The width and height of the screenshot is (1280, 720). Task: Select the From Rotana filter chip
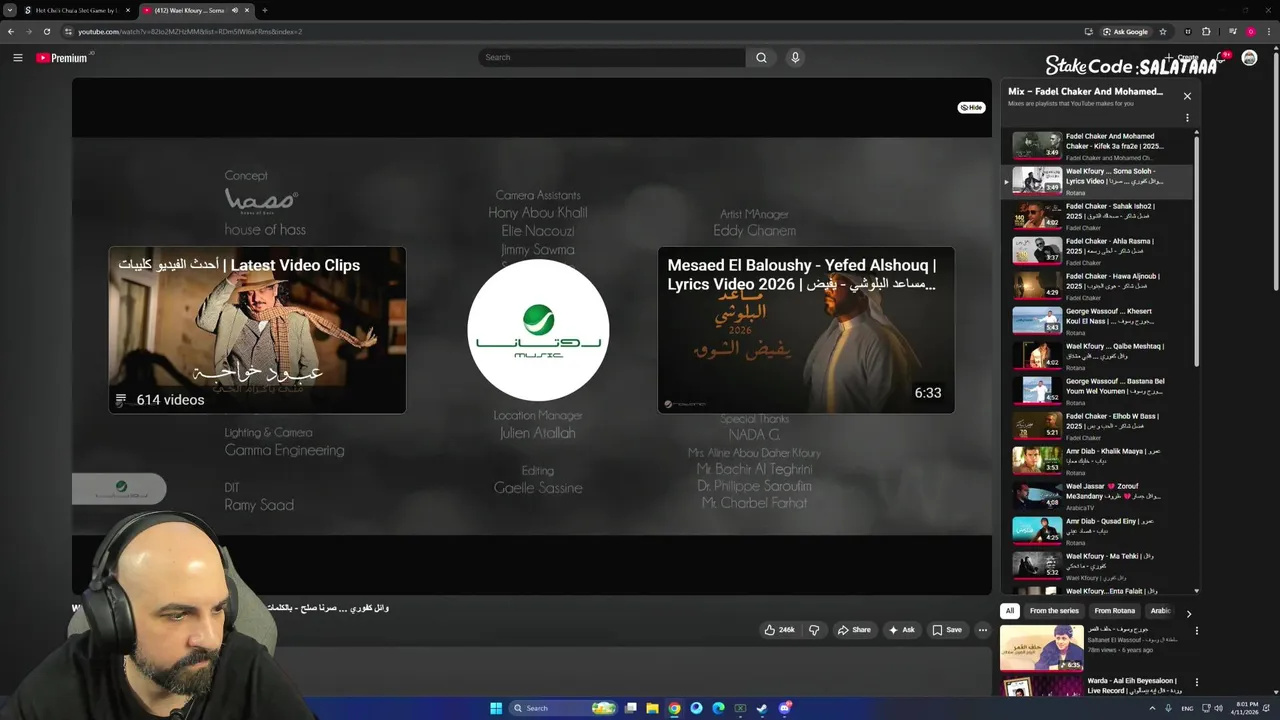tap(1114, 611)
